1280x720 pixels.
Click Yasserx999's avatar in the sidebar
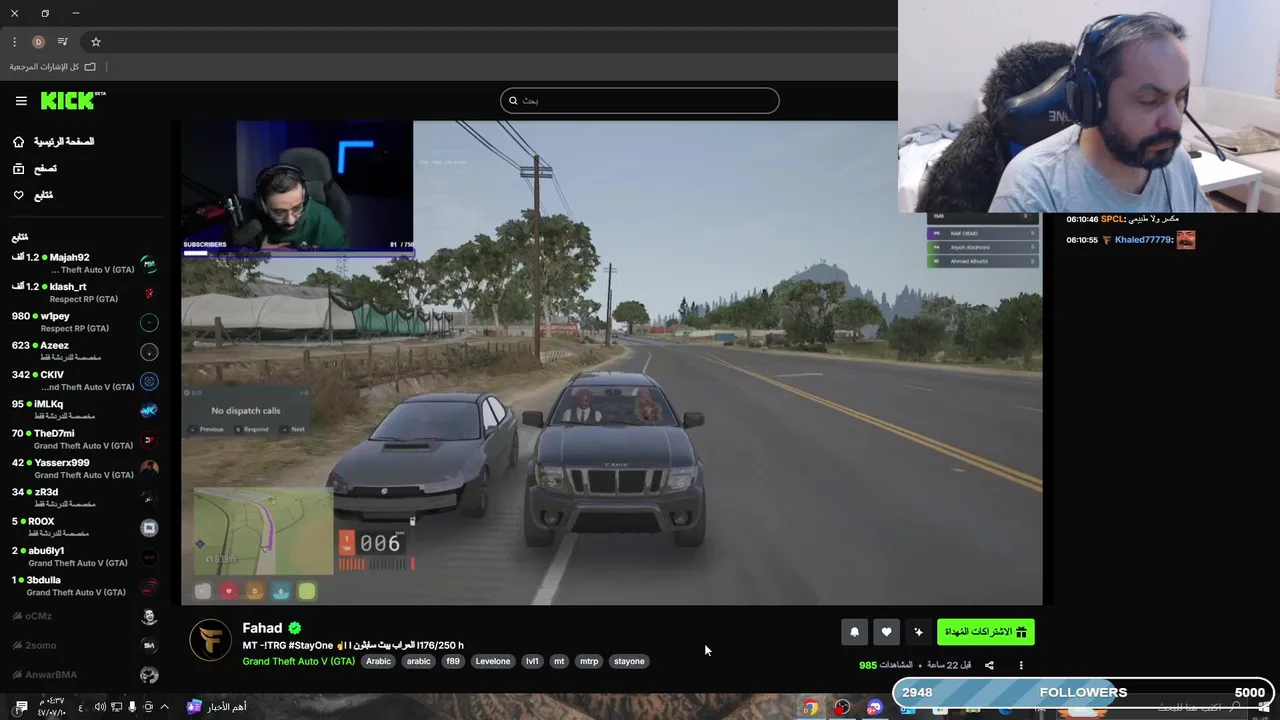[x=149, y=469]
